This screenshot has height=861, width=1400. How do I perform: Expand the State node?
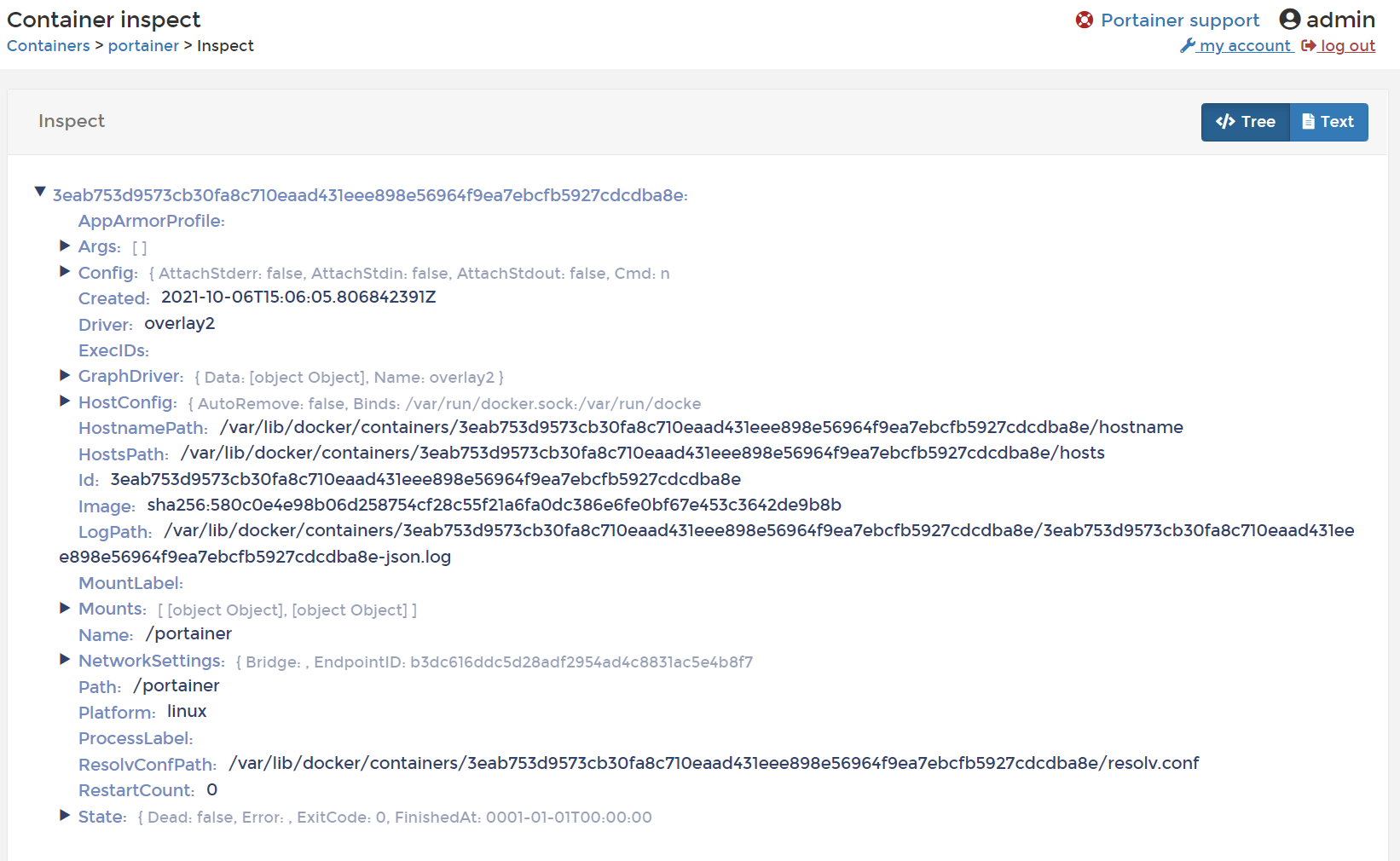(x=65, y=815)
